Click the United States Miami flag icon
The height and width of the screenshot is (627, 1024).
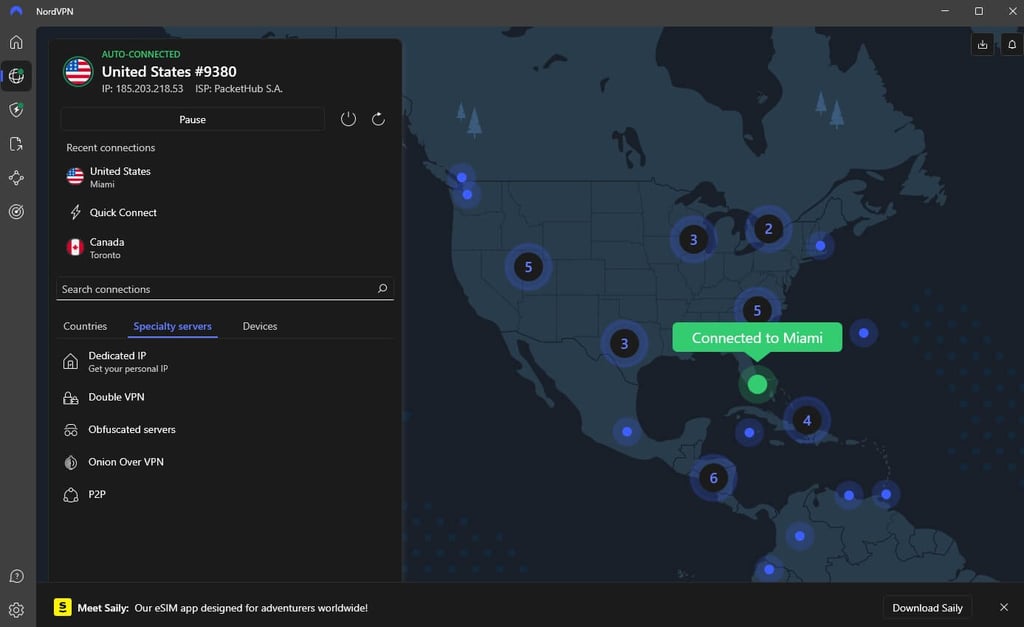[x=75, y=176]
